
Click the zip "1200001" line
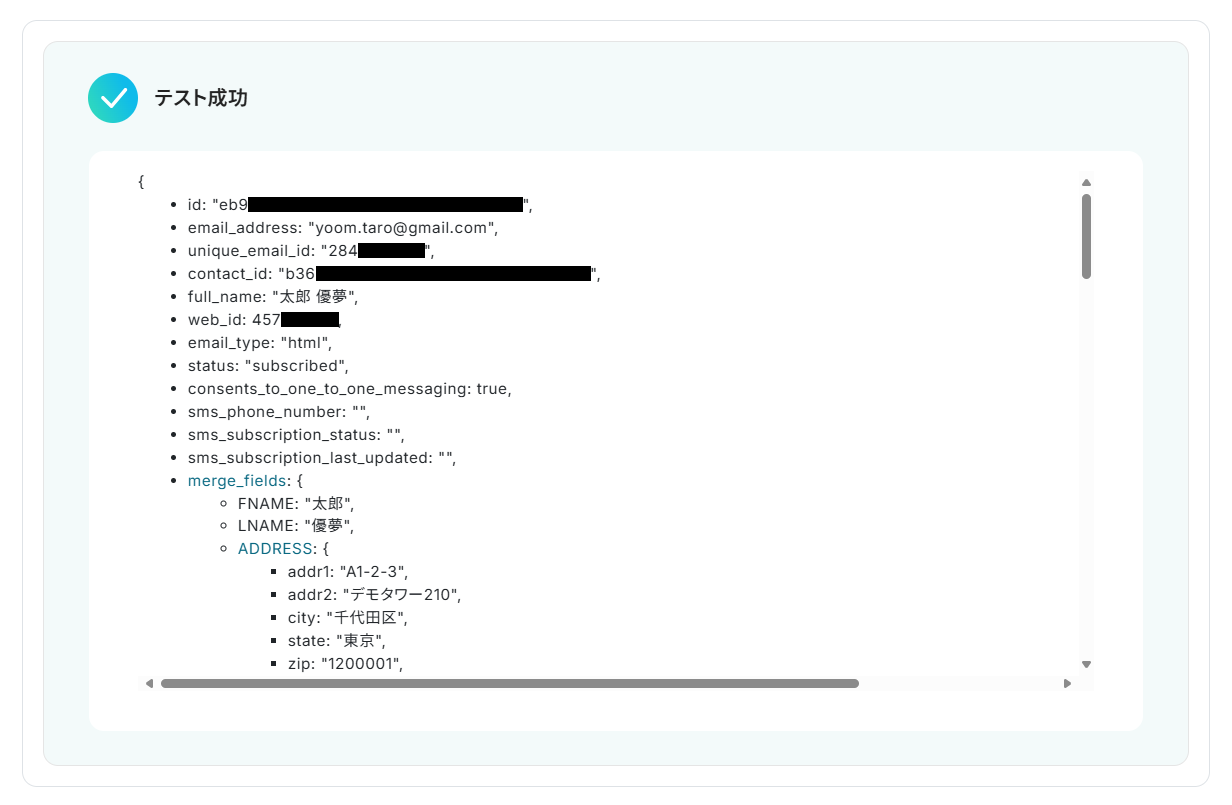click(x=345, y=664)
